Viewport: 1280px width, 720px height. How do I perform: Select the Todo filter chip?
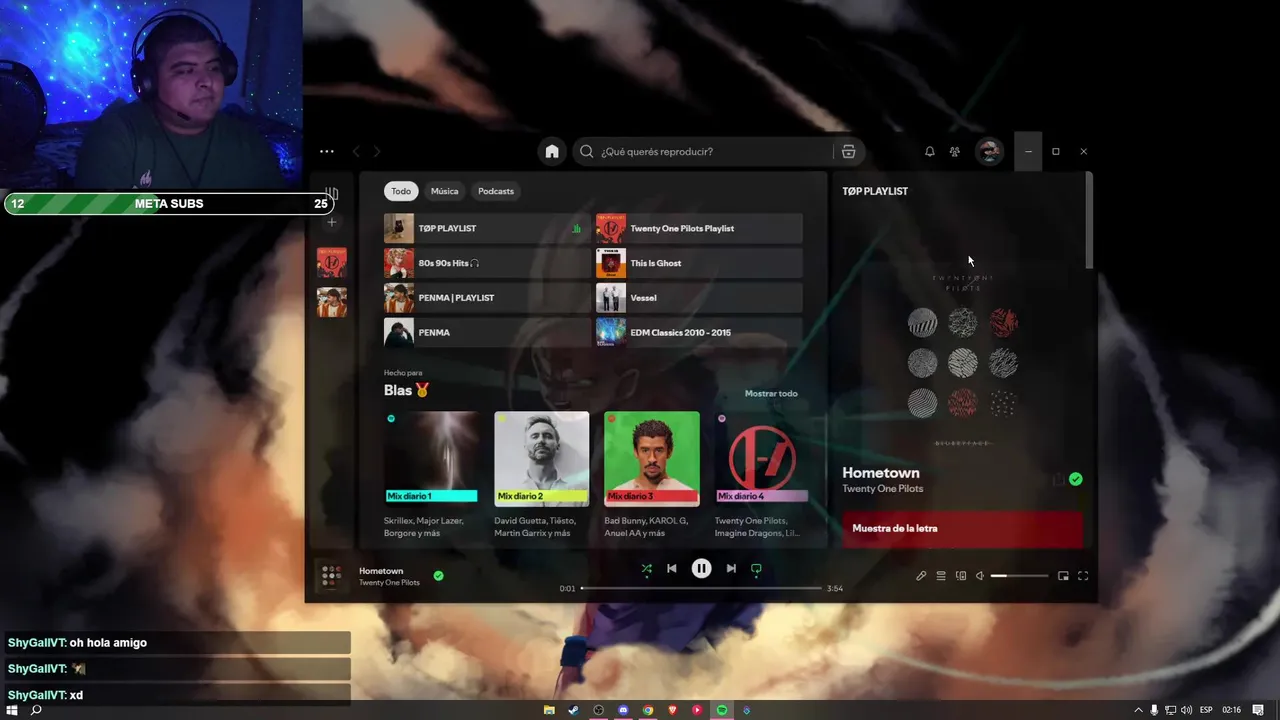point(401,191)
